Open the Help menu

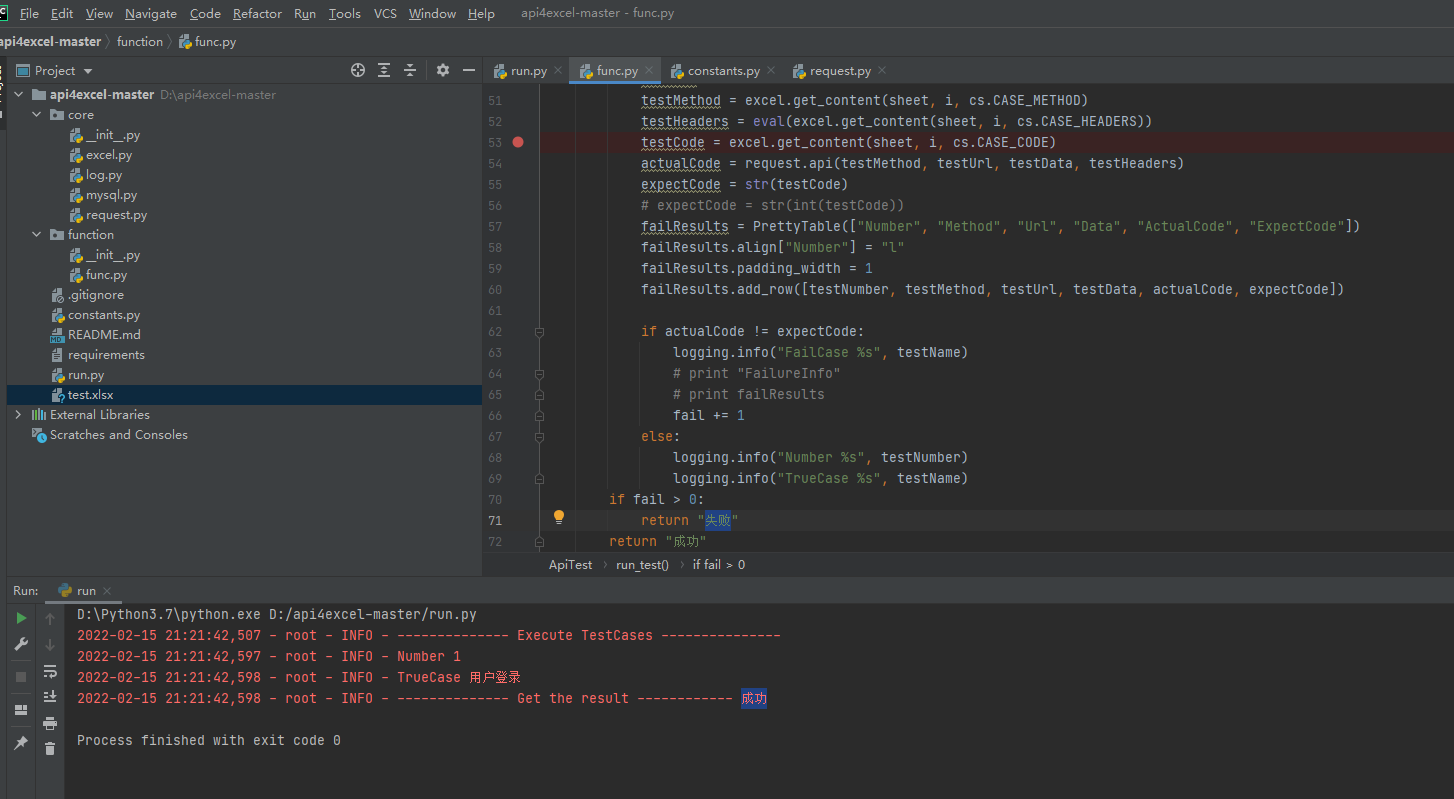point(481,14)
